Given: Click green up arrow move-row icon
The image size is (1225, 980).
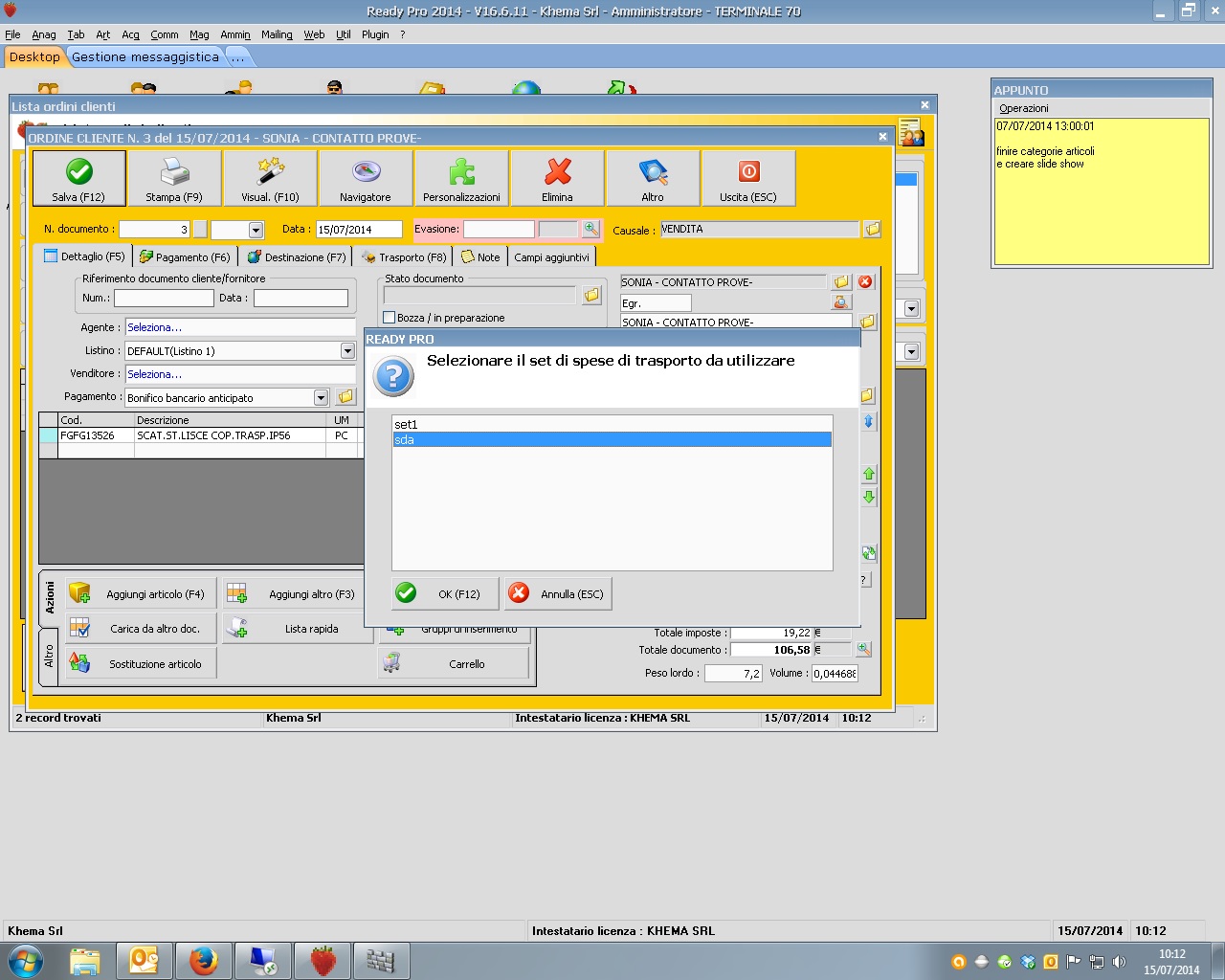Looking at the screenshot, I should click(x=869, y=474).
